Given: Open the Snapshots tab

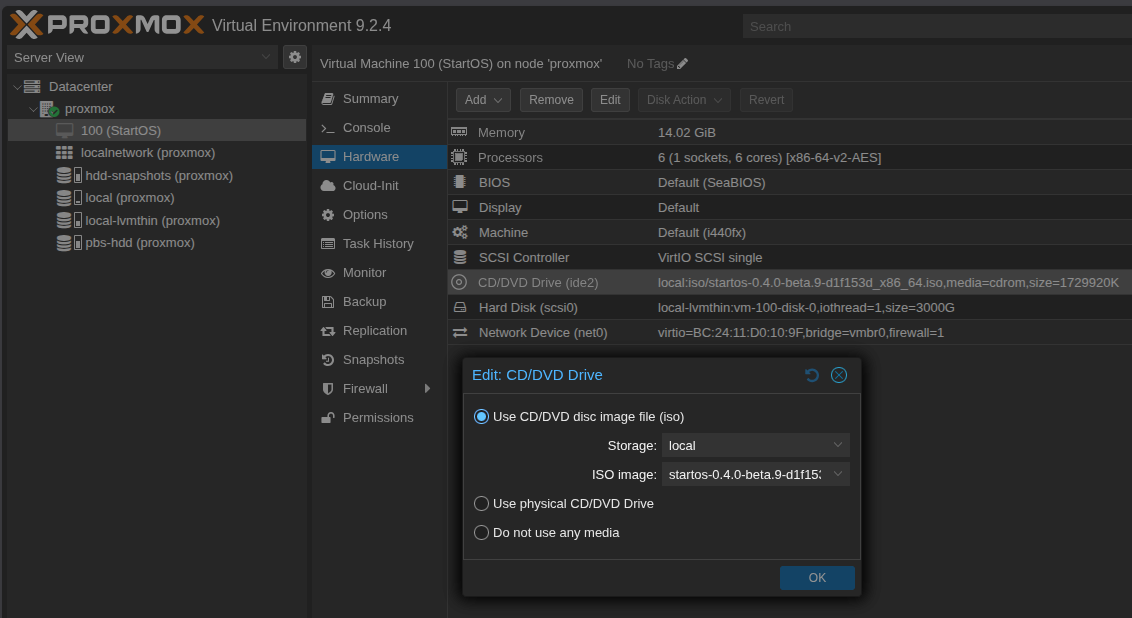Looking at the screenshot, I should 380,360.
